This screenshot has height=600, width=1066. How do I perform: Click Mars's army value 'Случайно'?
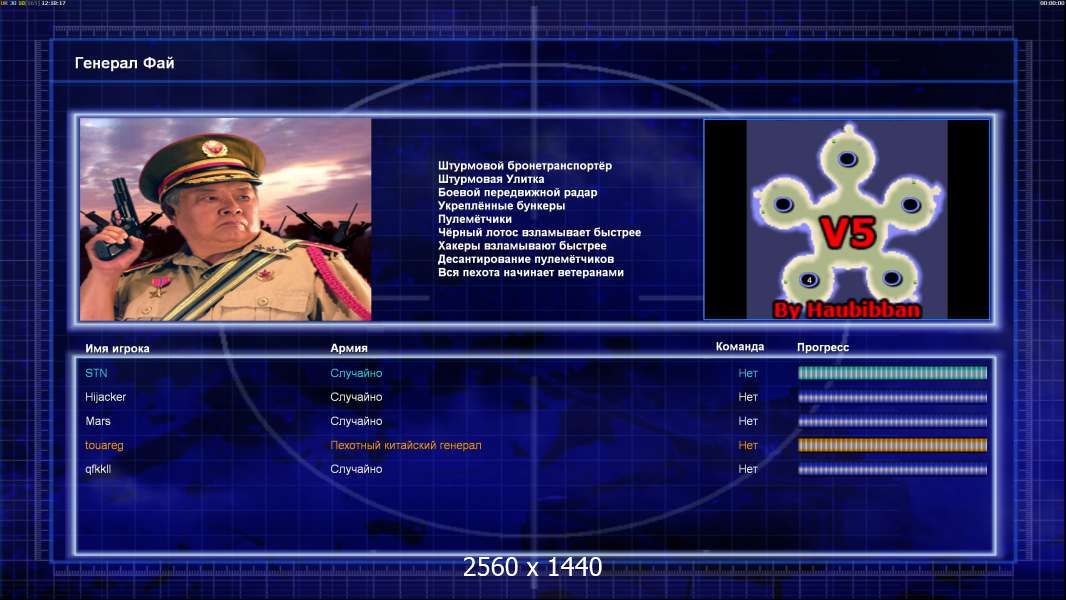tap(356, 421)
